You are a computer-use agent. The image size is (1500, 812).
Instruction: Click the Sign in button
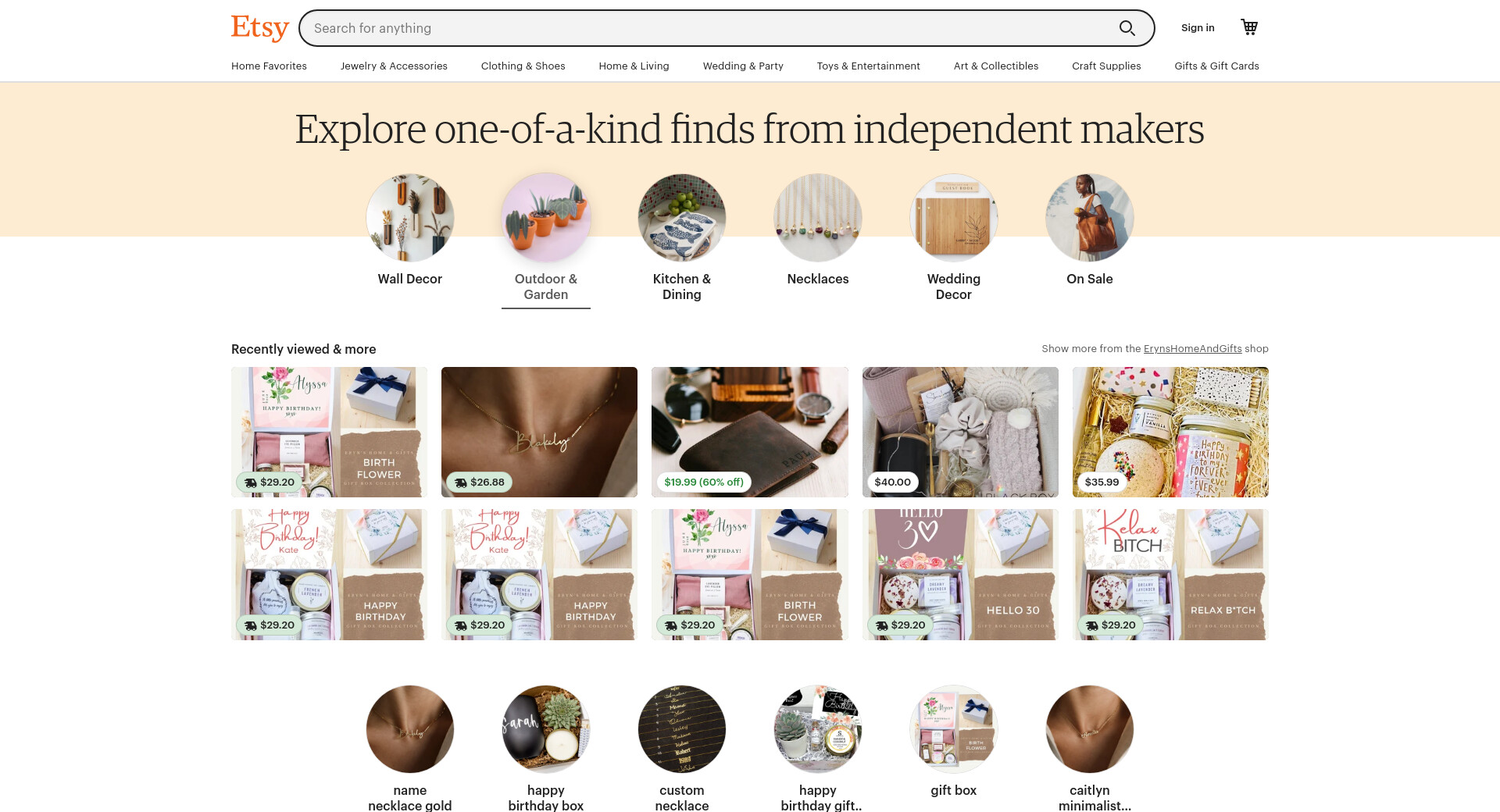(1198, 28)
